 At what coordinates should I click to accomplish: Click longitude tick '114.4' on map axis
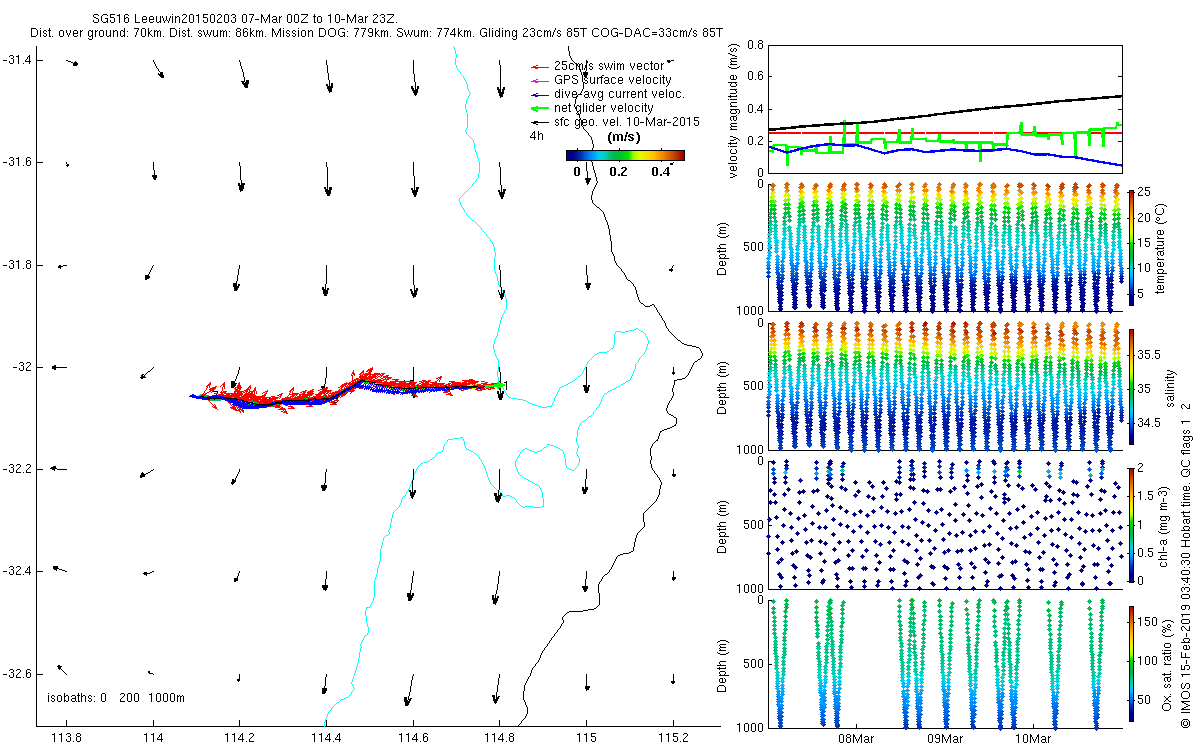326,740
